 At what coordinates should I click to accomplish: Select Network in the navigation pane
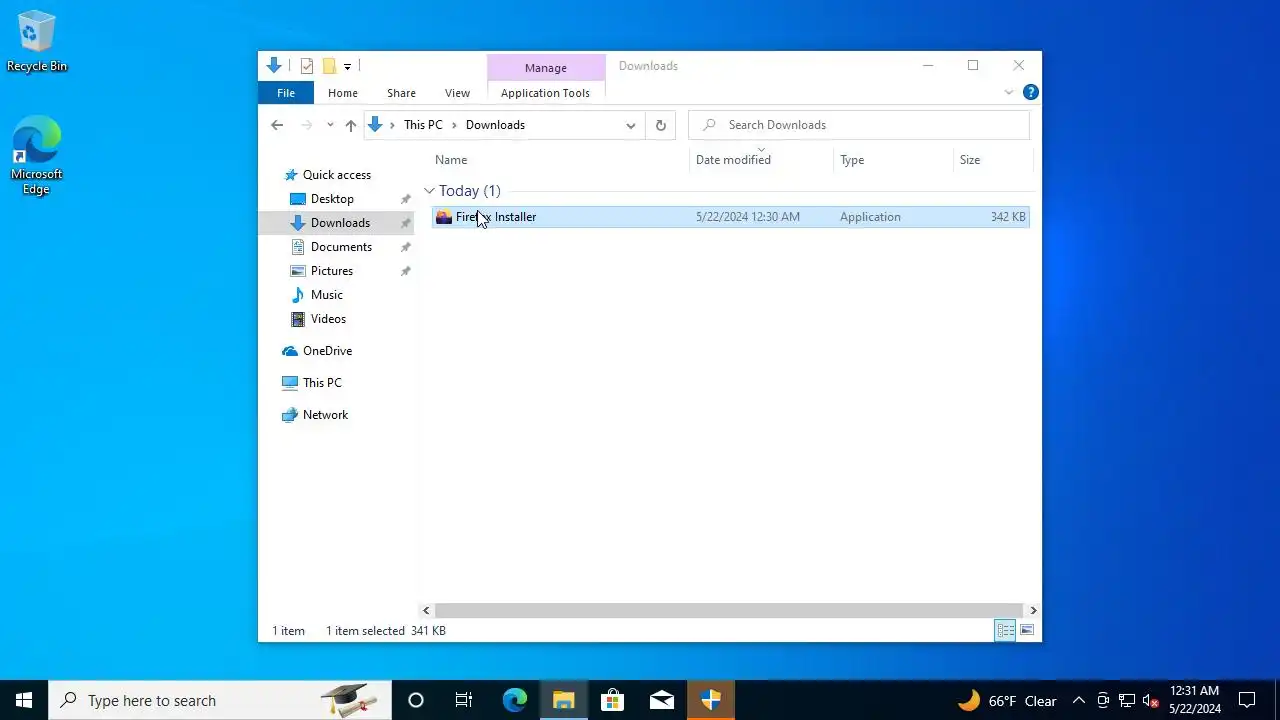325,415
